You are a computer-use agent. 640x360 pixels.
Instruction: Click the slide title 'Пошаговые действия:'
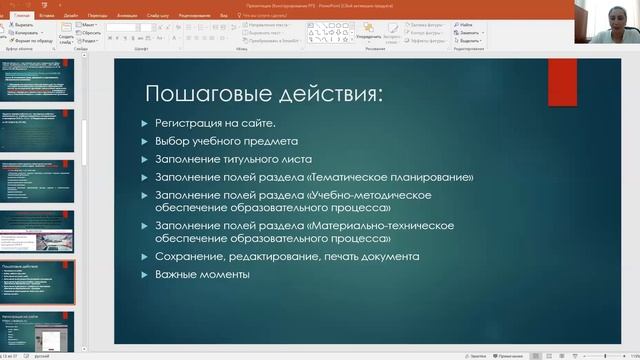(x=264, y=93)
